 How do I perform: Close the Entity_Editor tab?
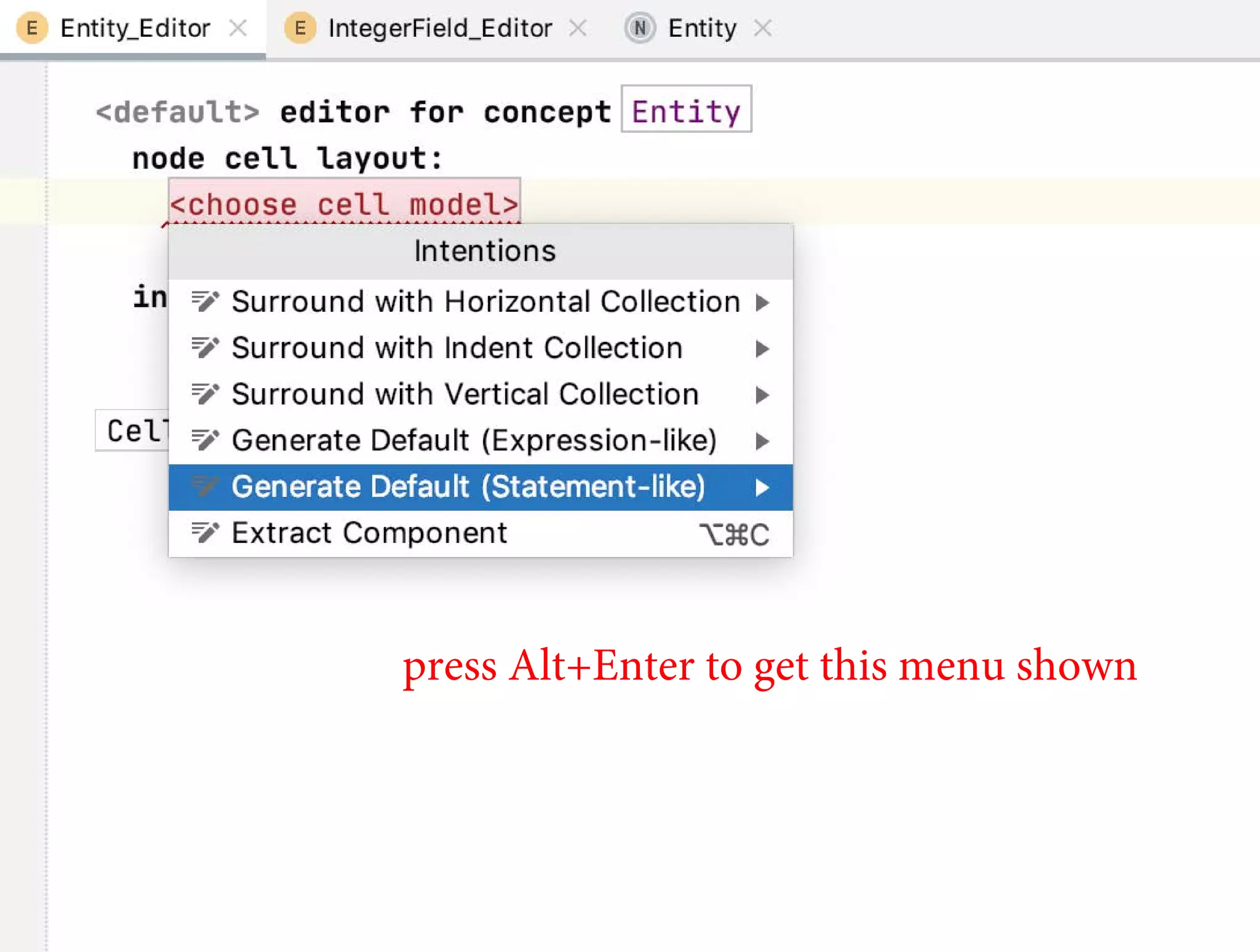click(x=238, y=28)
